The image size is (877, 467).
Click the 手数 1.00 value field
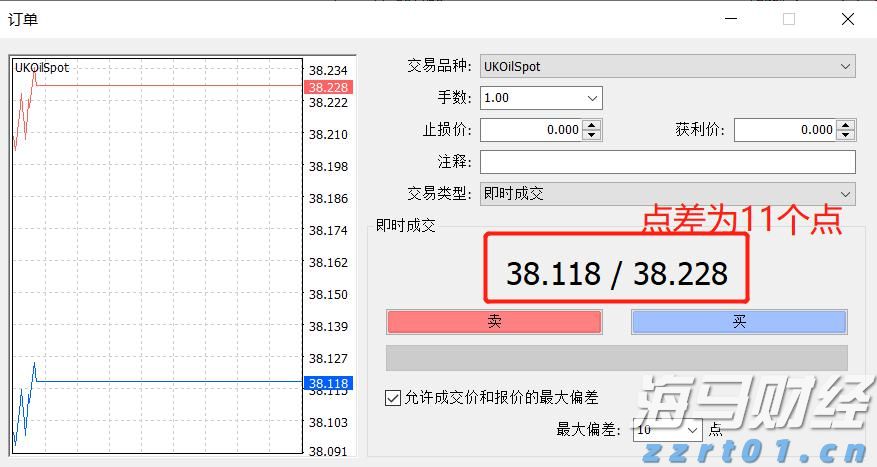[530, 98]
